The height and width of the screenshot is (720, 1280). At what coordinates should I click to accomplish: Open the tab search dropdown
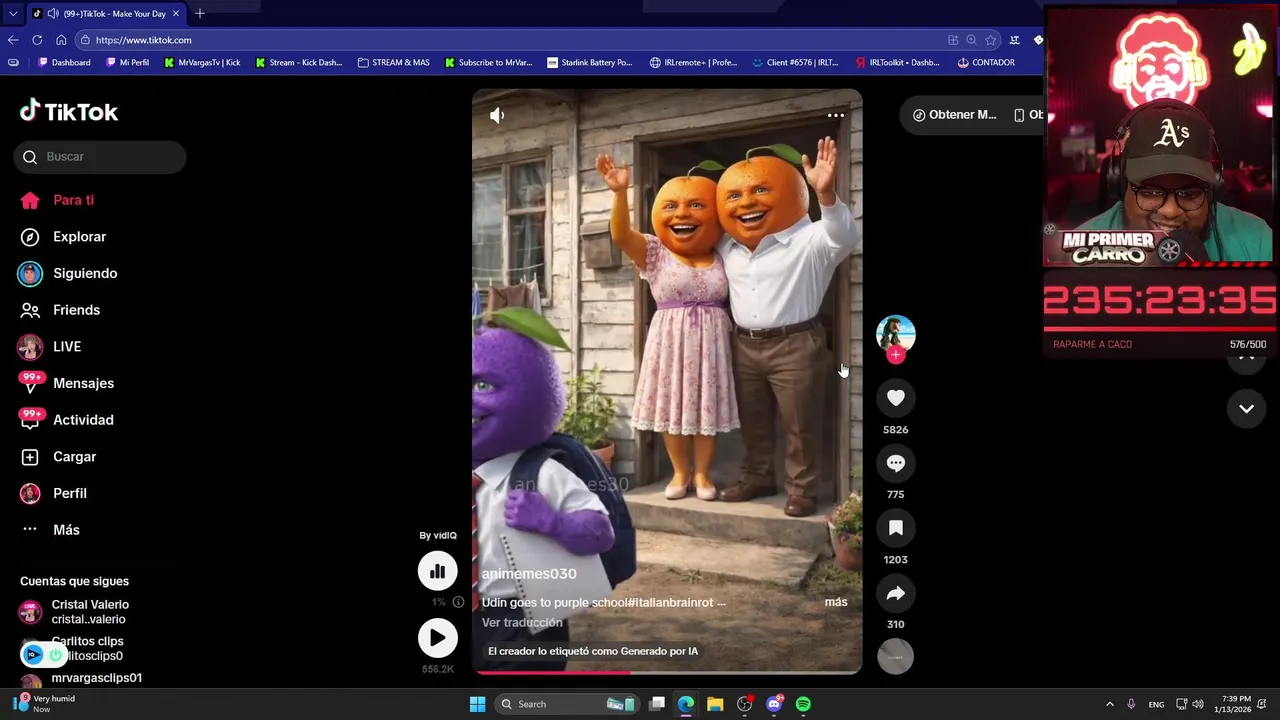13,14
